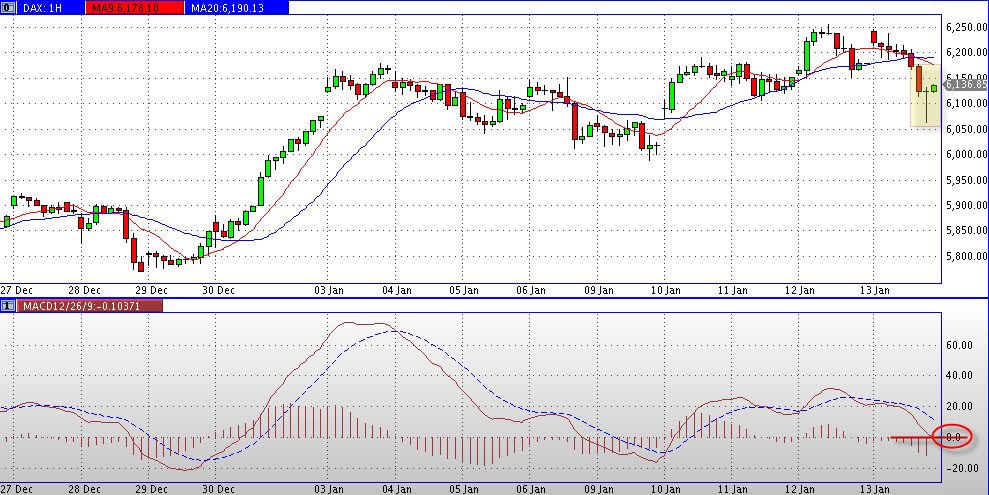The height and width of the screenshot is (495, 989).
Task: Click the 5,800.00 price axis label
Action: 962,256
